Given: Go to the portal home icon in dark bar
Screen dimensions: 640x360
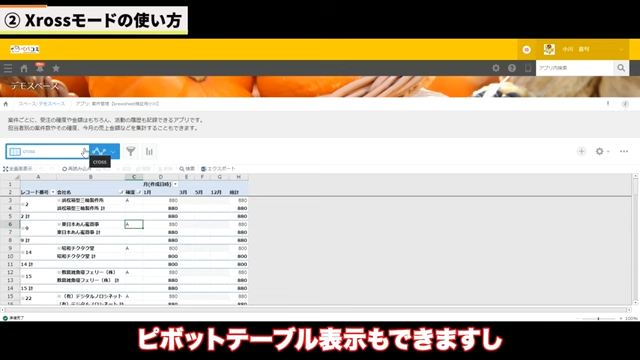Looking at the screenshot, I should [24, 68].
